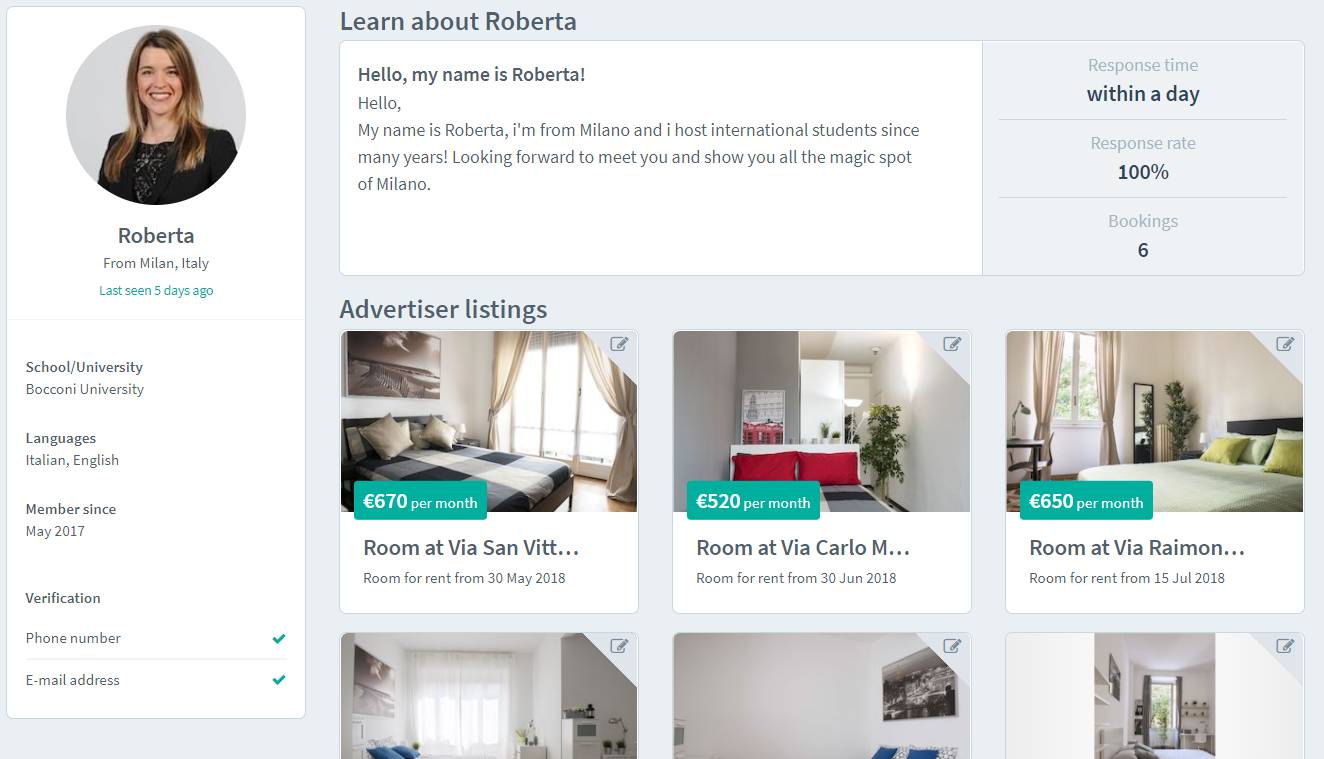Open Roberta's profile photo

click(x=156, y=115)
